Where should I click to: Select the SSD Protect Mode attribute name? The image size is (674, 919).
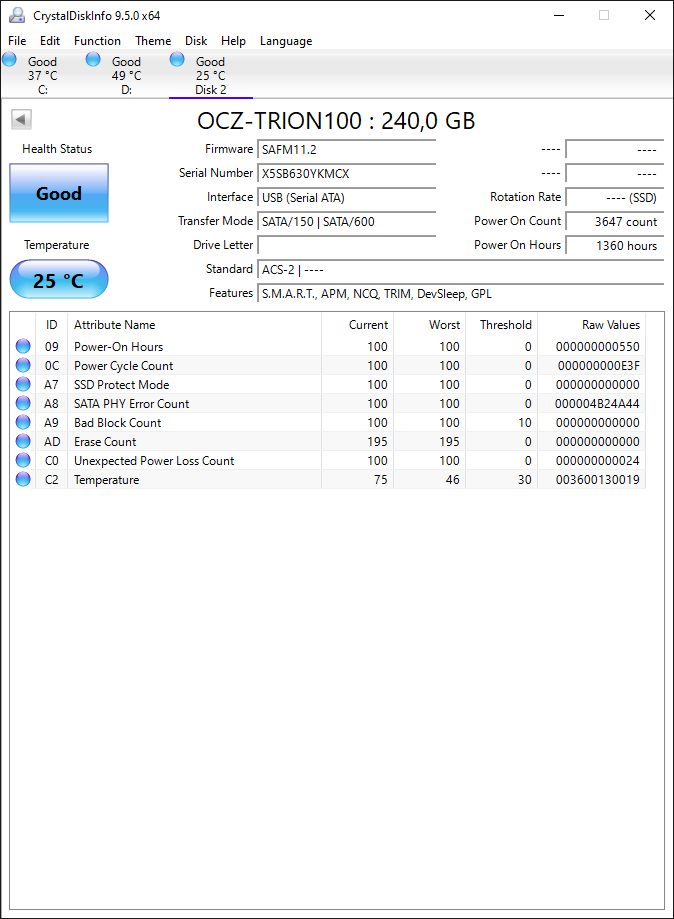pyautogui.click(x=121, y=384)
